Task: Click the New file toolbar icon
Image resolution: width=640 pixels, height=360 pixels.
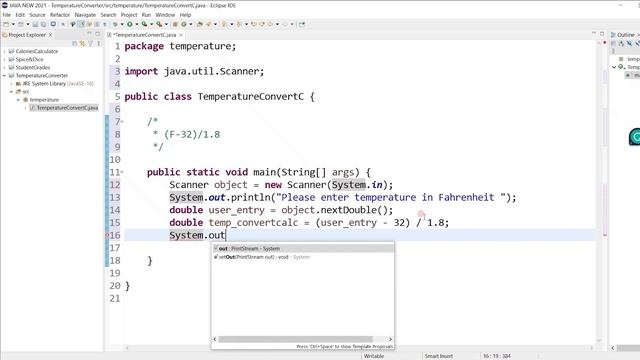Action: point(6,24)
